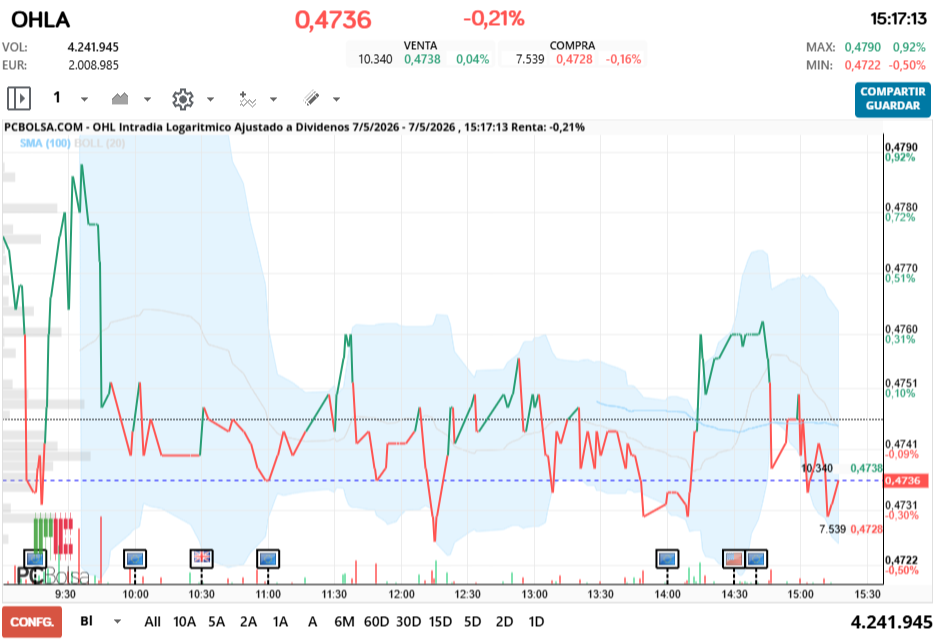The height and width of the screenshot is (643, 946).
Task: Click the 15:17:13 clock in header
Action: point(898,19)
